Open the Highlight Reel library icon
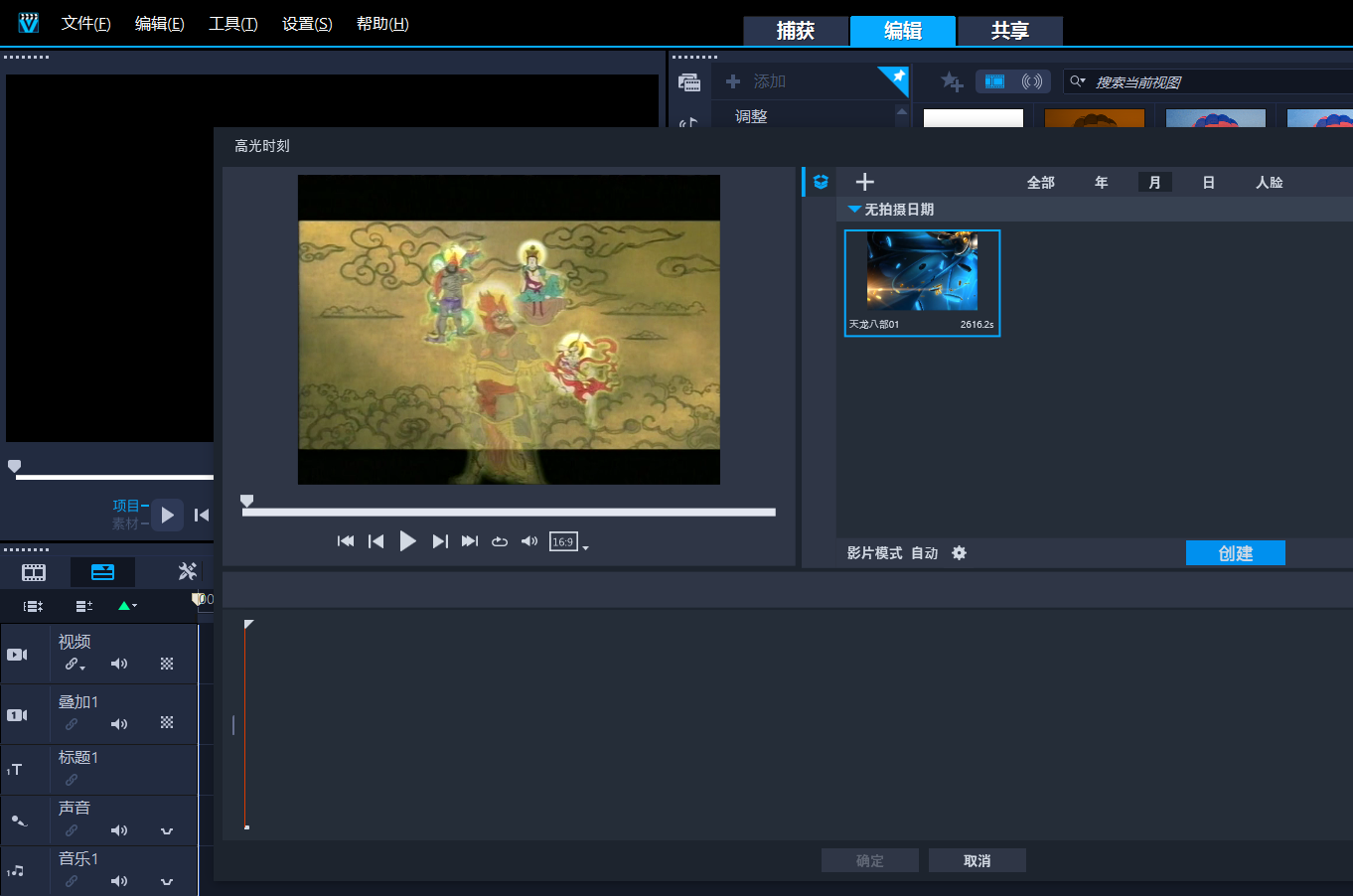Screen dimensions: 1353x896 coord(821,182)
